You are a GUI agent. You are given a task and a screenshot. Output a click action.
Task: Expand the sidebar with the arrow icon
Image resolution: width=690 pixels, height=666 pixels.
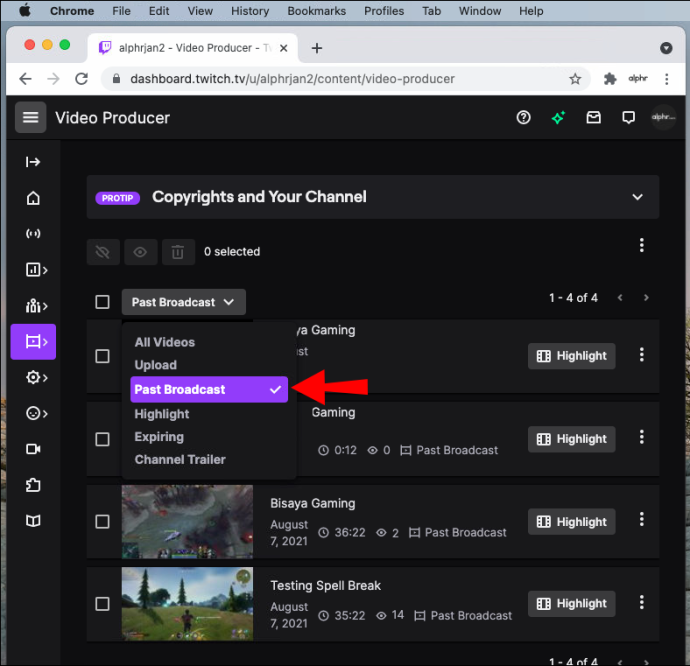click(x=33, y=162)
